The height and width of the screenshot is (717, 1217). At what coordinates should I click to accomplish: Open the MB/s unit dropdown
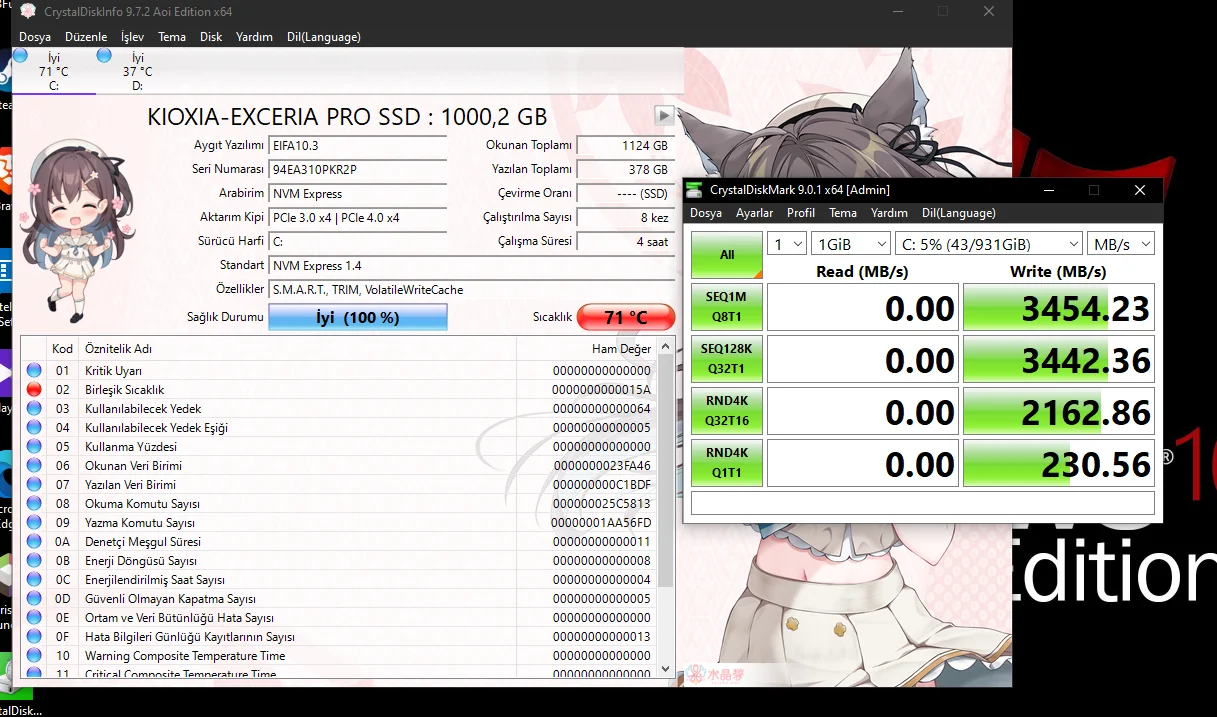click(x=1121, y=244)
